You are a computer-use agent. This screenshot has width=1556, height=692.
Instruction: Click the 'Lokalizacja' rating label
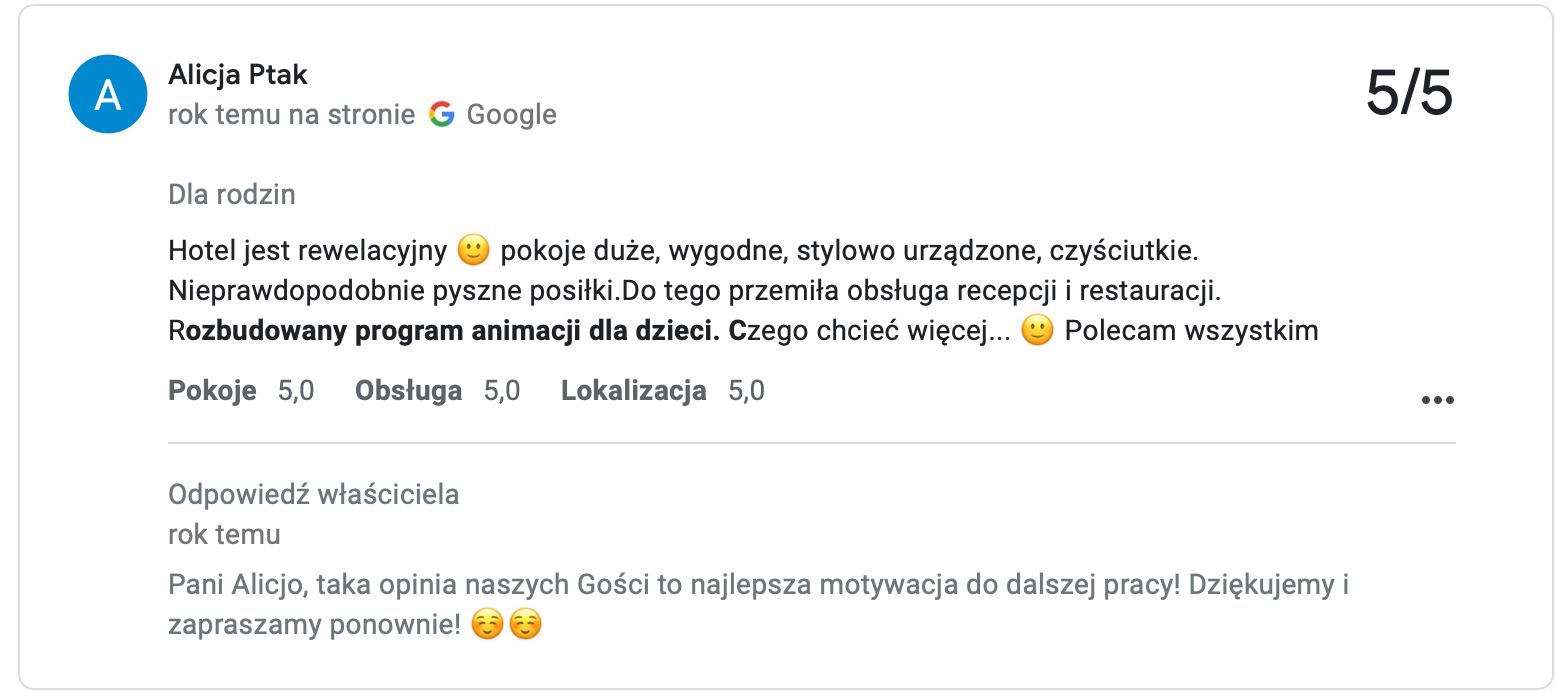tap(634, 391)
